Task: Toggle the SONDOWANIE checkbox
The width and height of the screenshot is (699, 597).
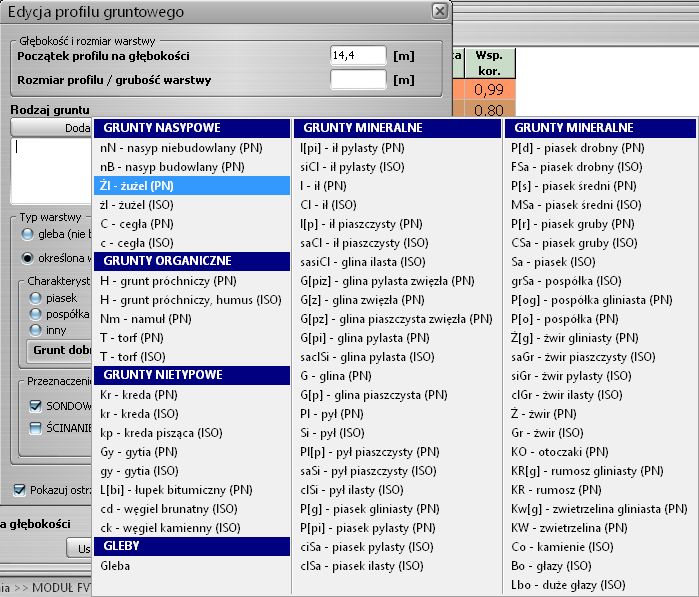Action: pos(36,406)
